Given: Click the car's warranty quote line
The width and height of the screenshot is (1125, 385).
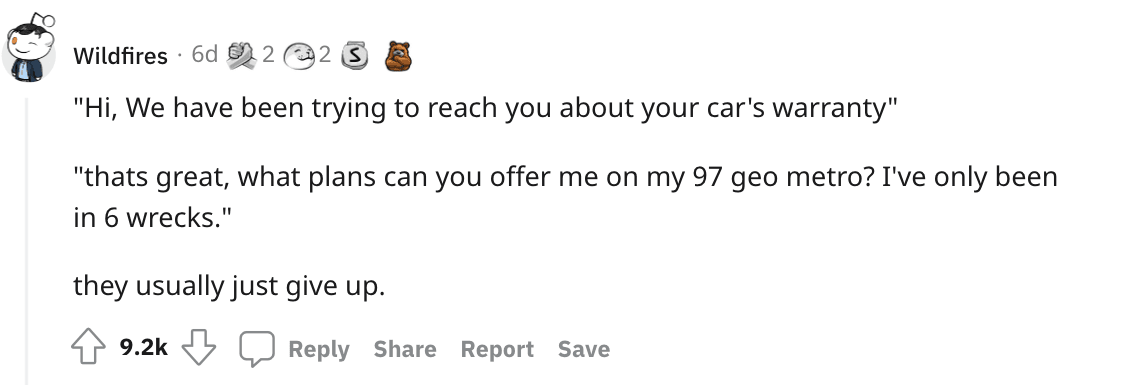Looking at the screenshot, I should pos(486,108).
